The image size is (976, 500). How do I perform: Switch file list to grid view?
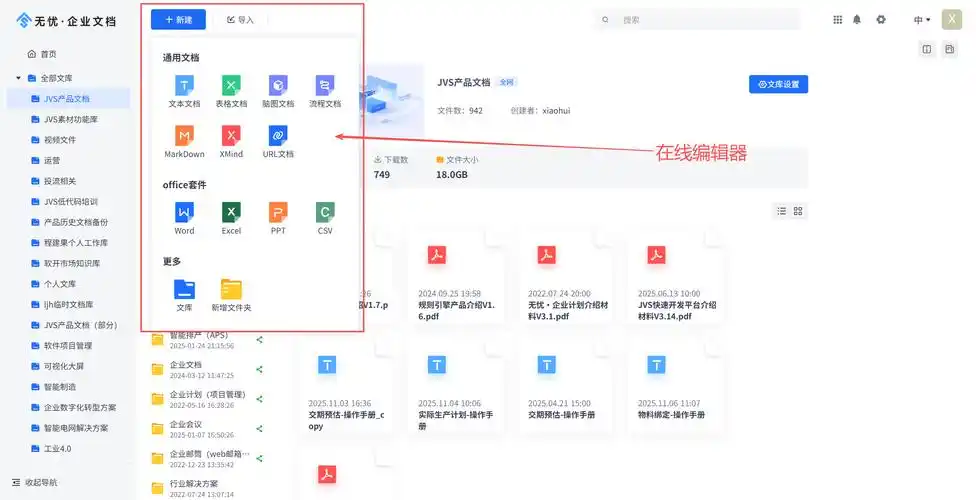(798, 211)
